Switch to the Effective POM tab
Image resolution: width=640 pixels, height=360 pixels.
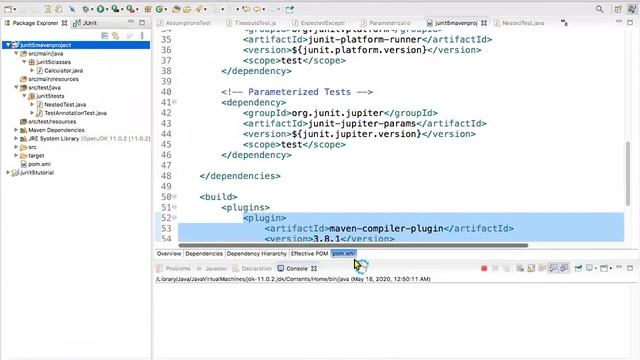click(x=309, y=253)
